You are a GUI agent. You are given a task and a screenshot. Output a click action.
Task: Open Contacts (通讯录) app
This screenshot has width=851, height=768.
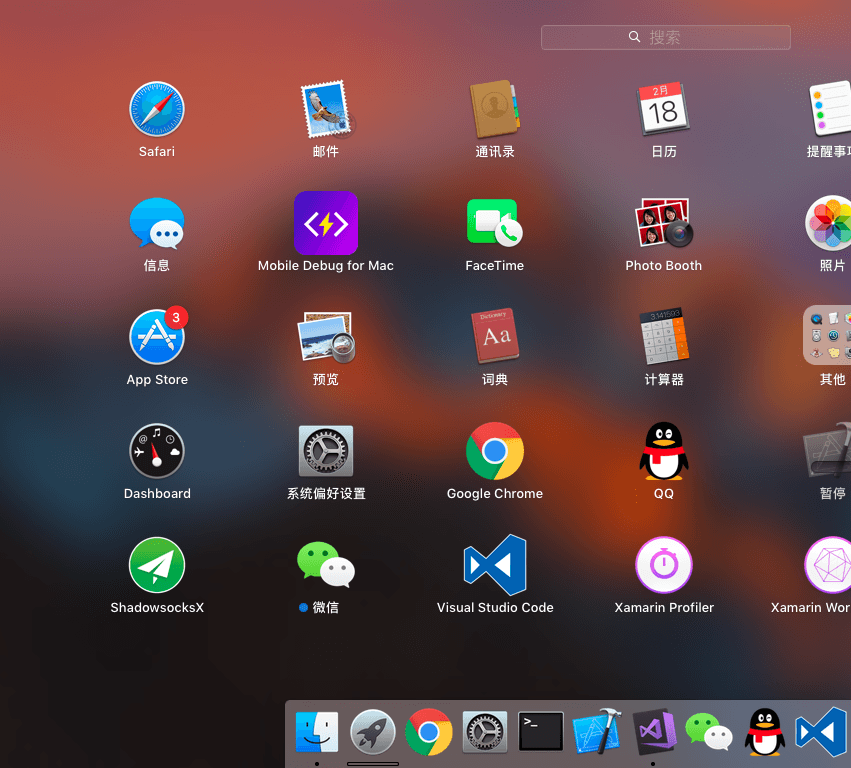[495, 109]
